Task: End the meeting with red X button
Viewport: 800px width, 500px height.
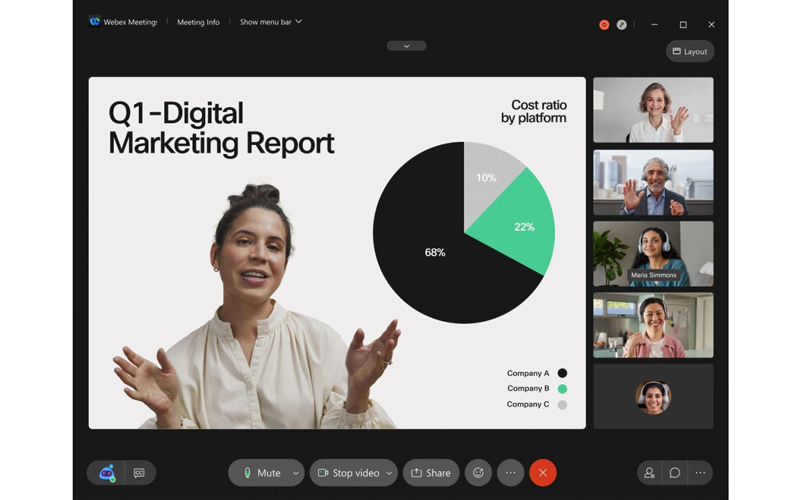Action: coord(543,473)
